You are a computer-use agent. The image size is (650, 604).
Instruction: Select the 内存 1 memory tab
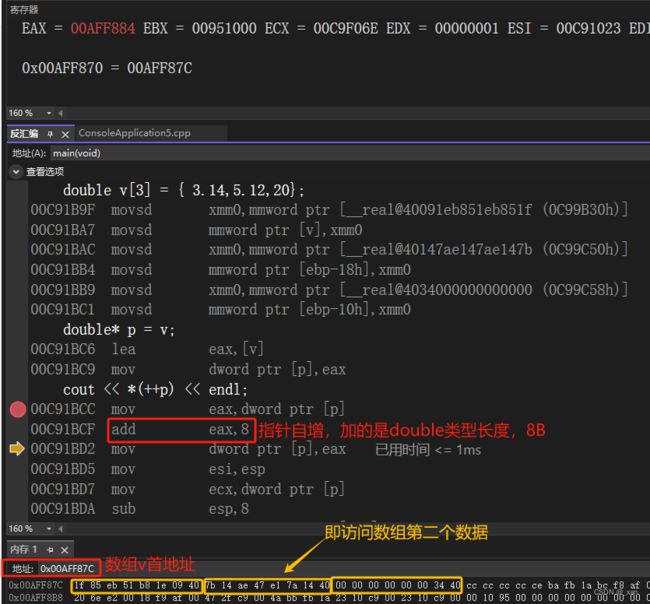24,550
